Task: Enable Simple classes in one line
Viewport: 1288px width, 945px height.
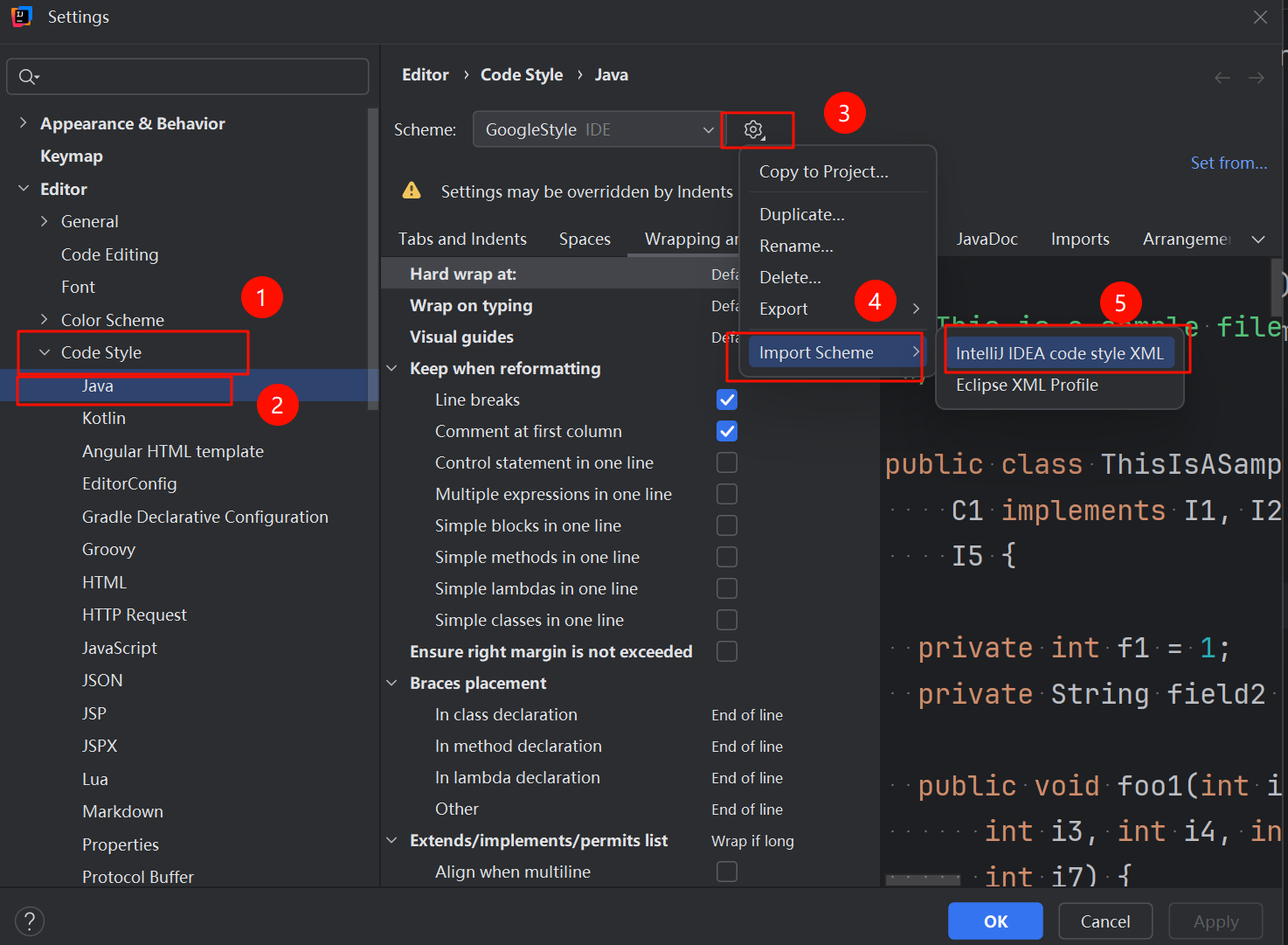Action: coord(727,620)
